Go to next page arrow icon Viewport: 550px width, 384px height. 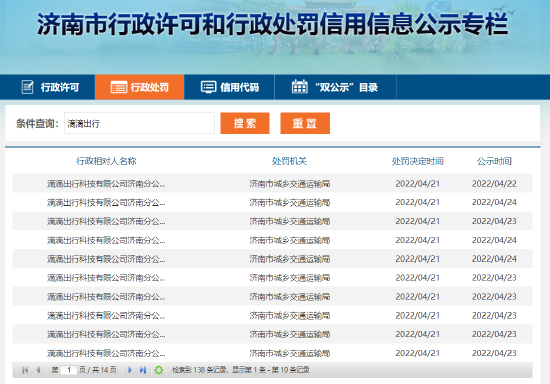tap(130, 370)
